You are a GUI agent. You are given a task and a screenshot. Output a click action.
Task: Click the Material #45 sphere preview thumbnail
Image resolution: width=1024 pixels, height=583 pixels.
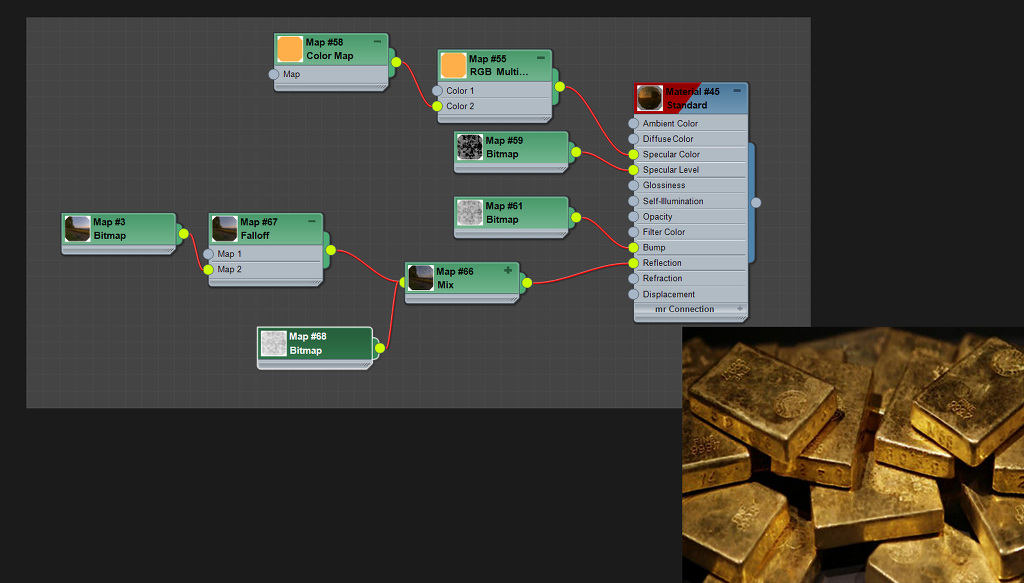click(x=649, y=98)
